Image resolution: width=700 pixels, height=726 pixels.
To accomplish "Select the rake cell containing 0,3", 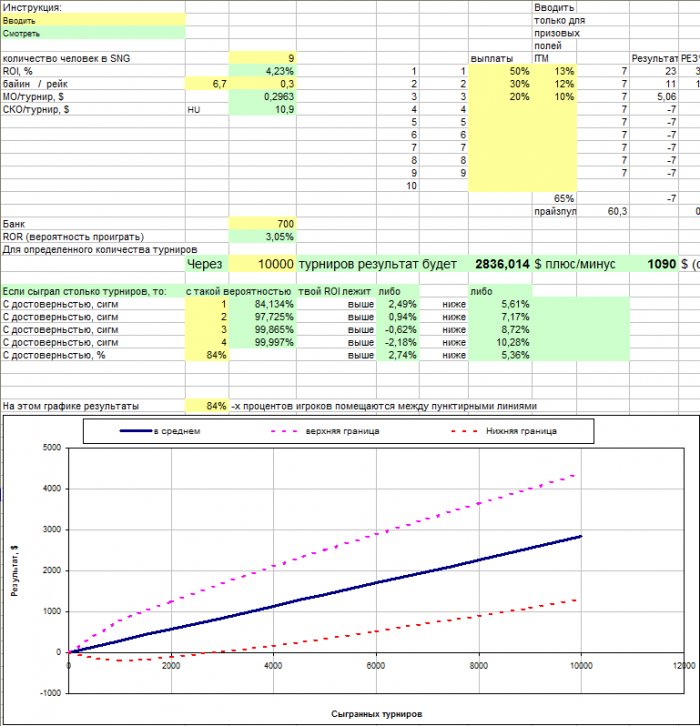I will point(262,84).
